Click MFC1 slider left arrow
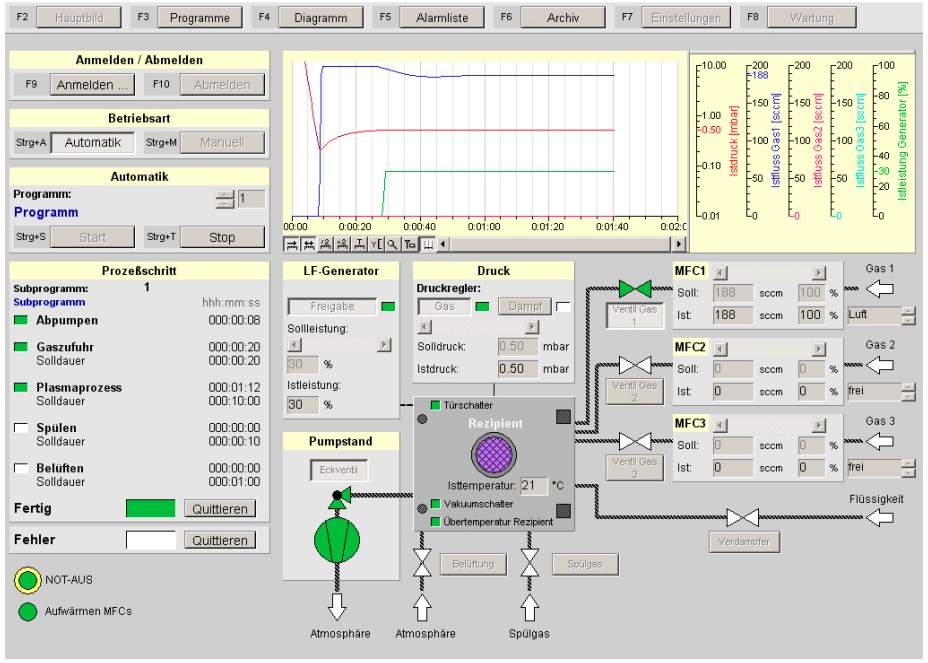This screenshot has width=928, height=663. 720,272
